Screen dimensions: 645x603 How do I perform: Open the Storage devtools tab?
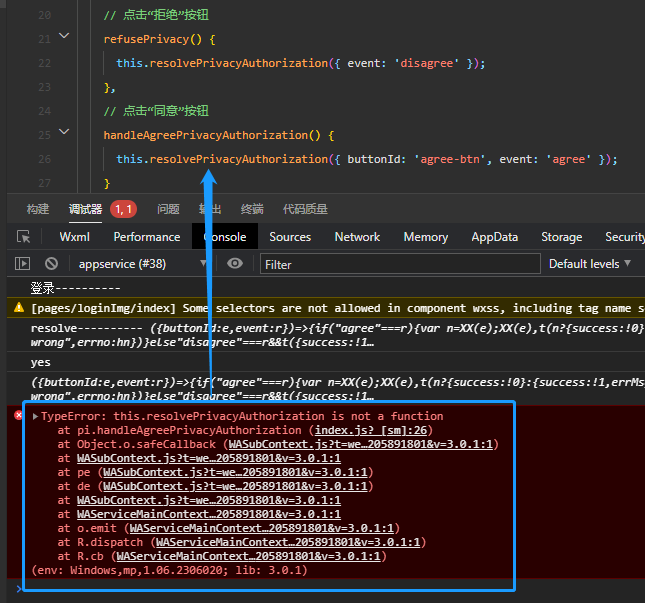(561, 237)
